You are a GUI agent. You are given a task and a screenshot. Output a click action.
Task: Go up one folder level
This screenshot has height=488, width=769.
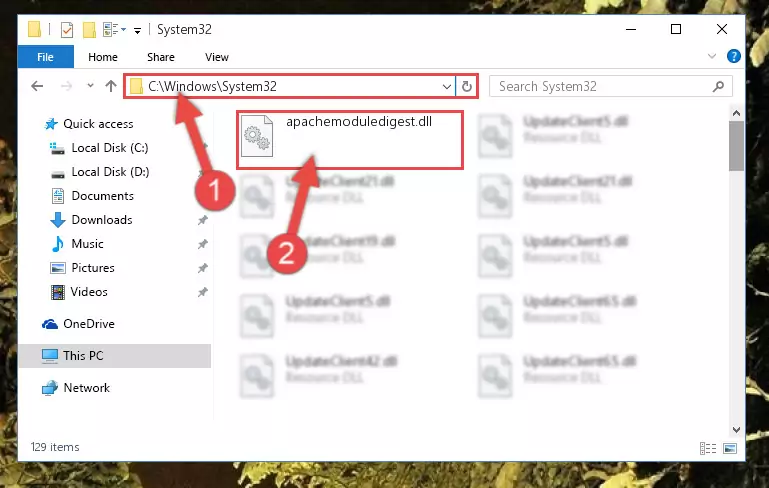point(111,86)
